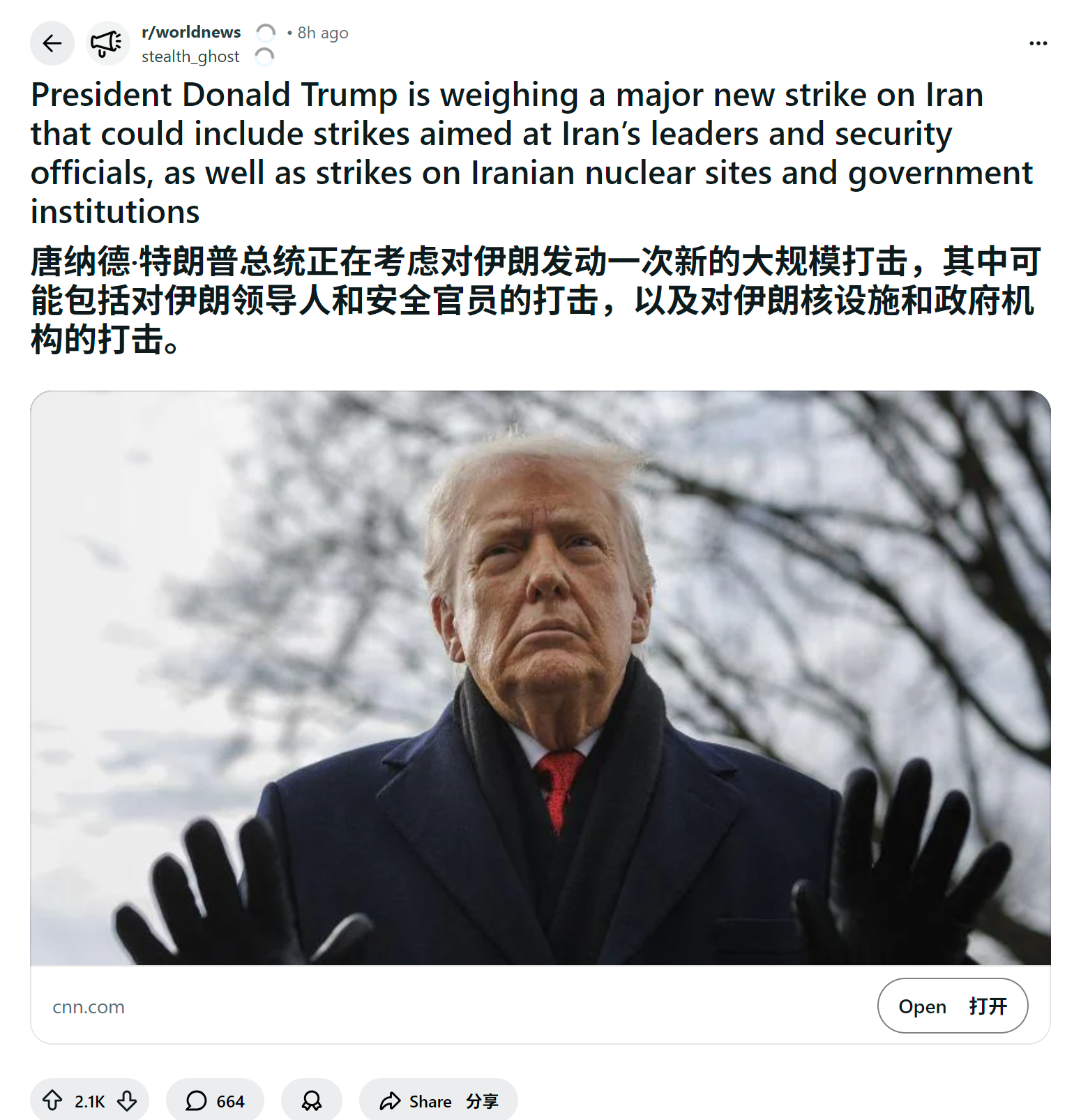Open the 664 comments
This screenshot has height=1120, width=1081.
coord(215,1100)
